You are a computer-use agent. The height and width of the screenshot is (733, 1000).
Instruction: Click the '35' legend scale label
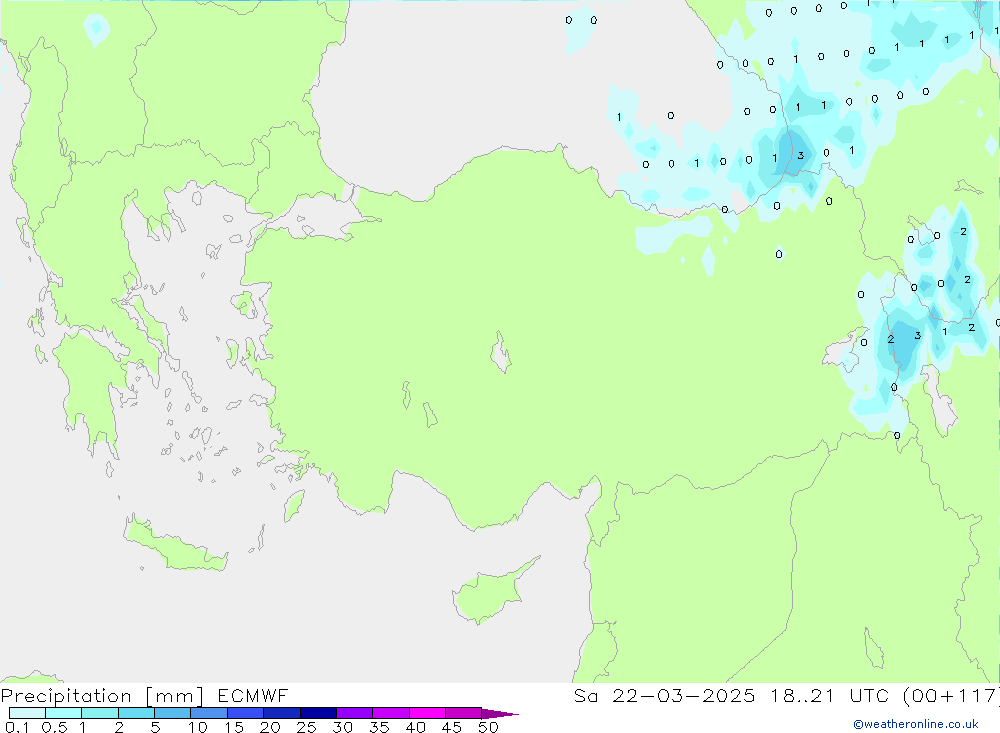379,727
